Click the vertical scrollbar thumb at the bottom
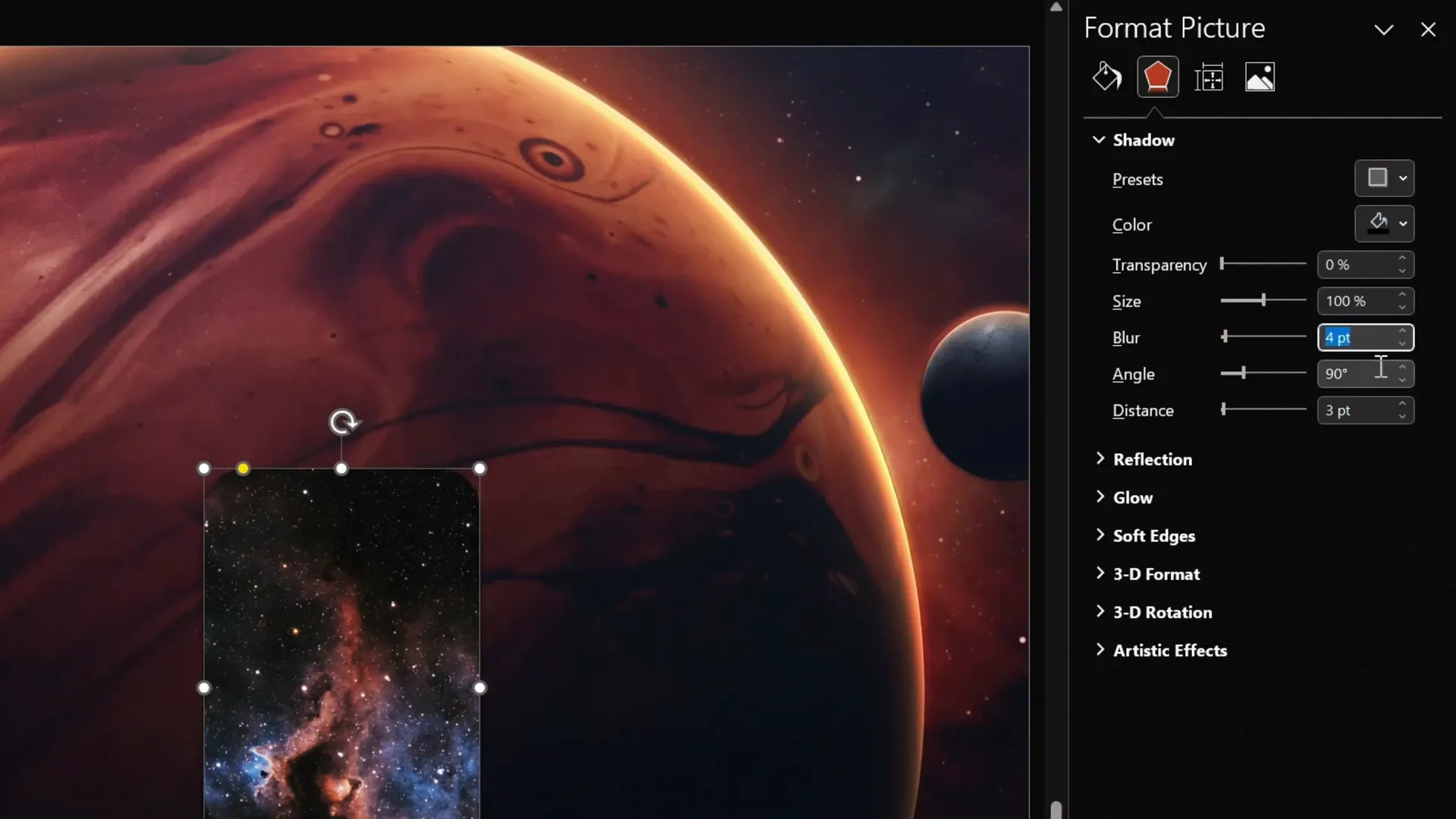Image resolution: width=1456 pixels, height=819 pixels. coord(1056,809)
